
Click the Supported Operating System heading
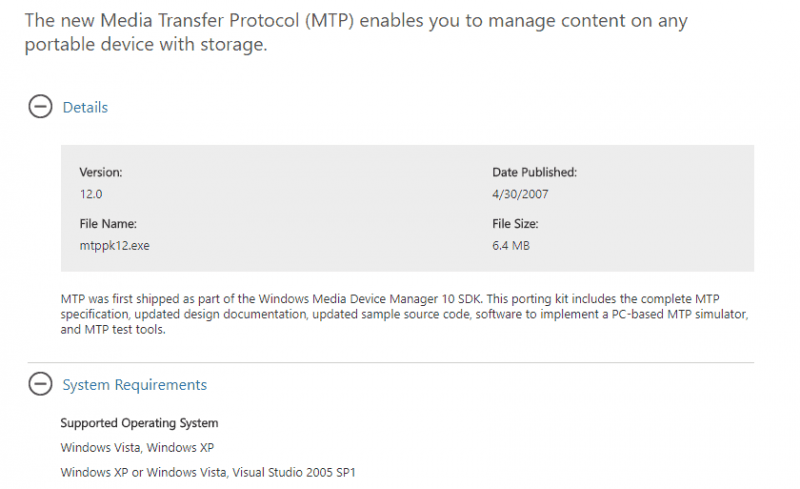(139, 423)
